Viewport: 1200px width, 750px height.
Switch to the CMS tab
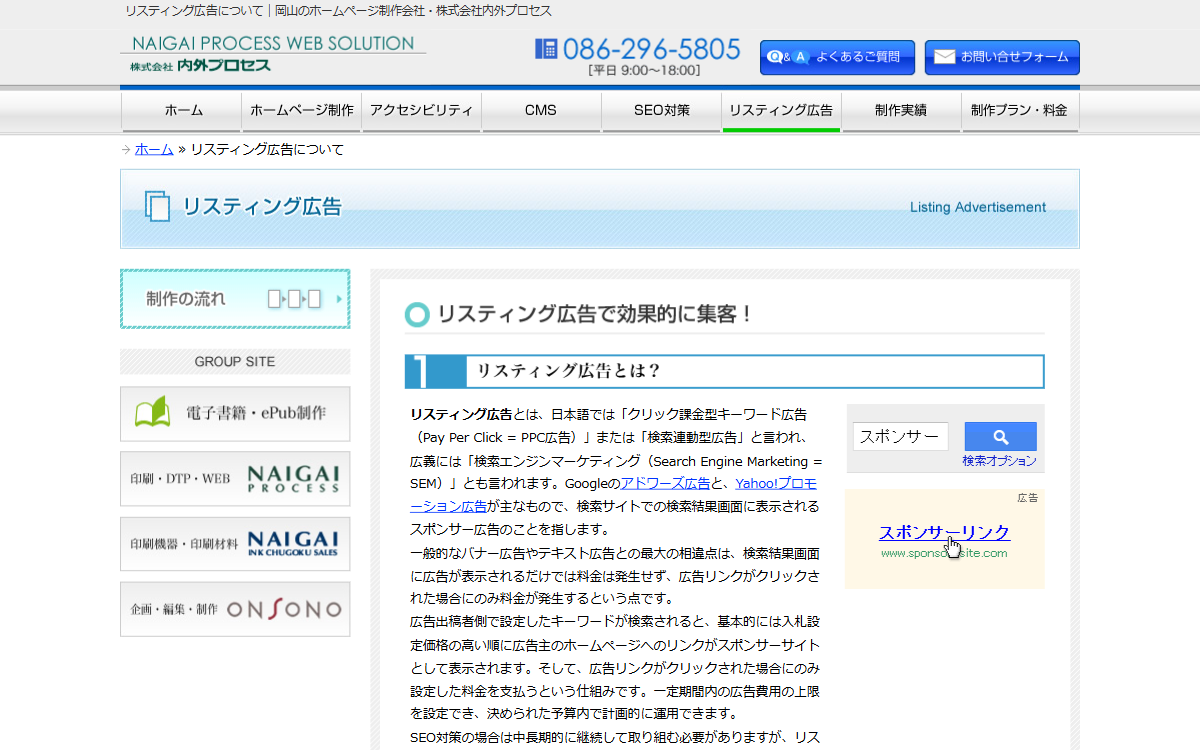pos(541,111)
